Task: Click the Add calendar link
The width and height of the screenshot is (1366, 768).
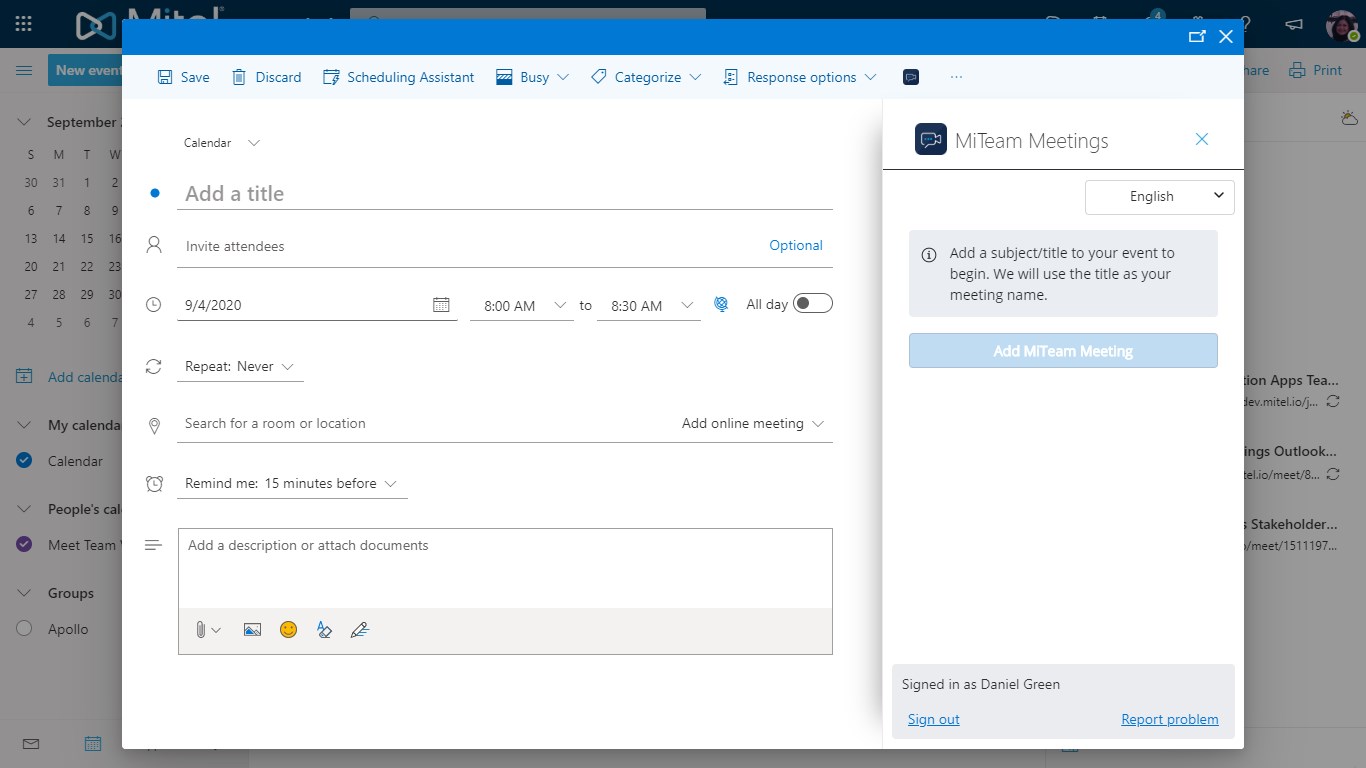Action: coord(70,377)
